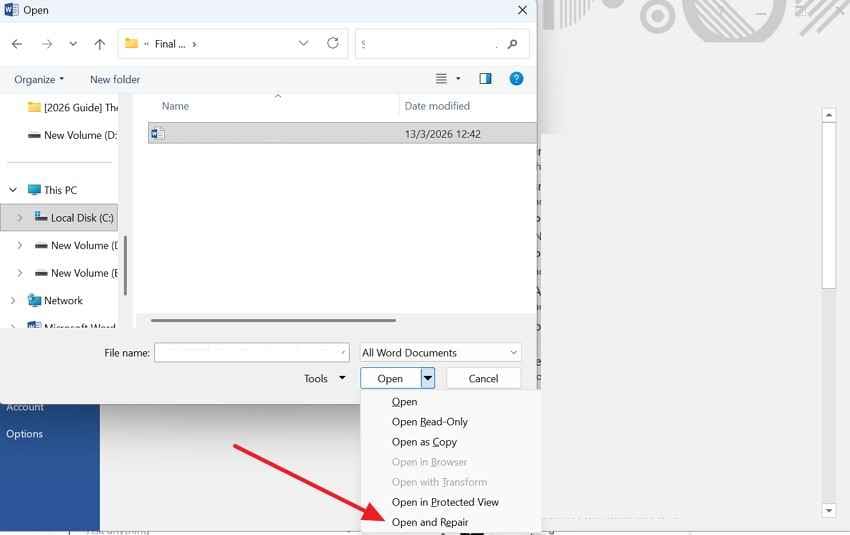Choose Open as Copy
850x535 pixels.
pos(424,442)
